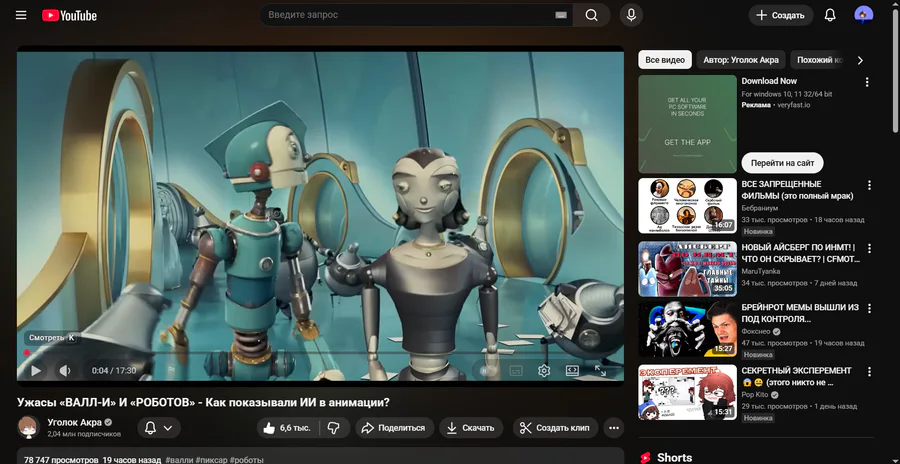Image resolution: width=900 pixels, height=464 pixels.
Task: Open the Pop Kito channel name
Action: click(x=756, y=395)
